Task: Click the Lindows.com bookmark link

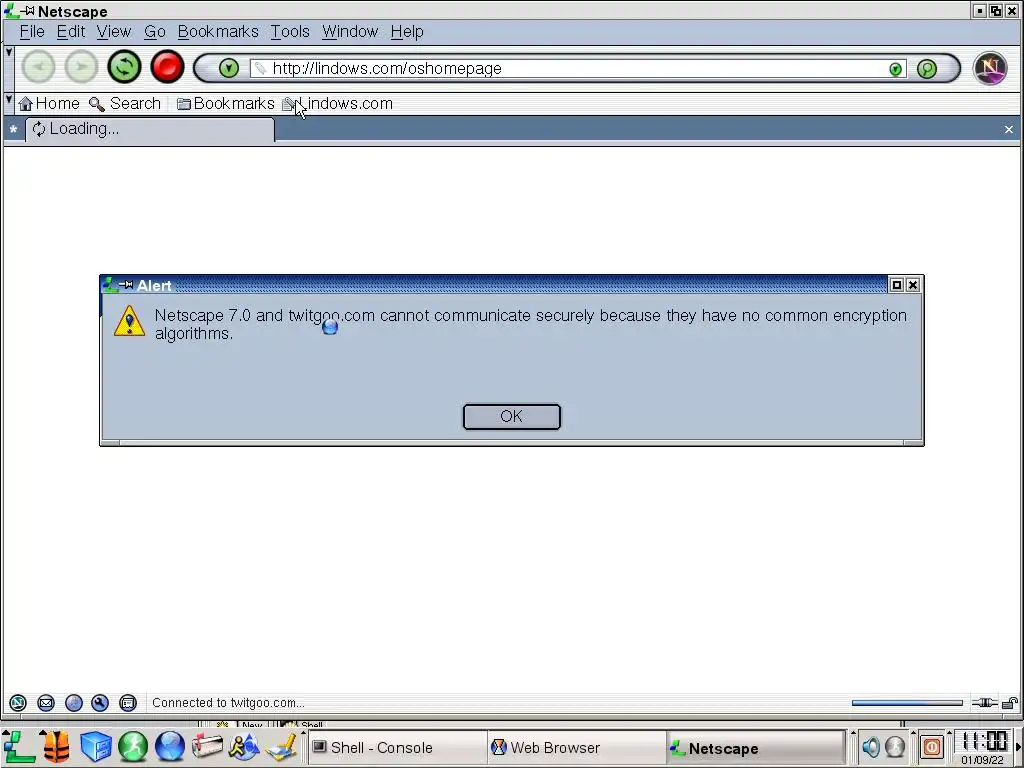Action: (338, 104)
